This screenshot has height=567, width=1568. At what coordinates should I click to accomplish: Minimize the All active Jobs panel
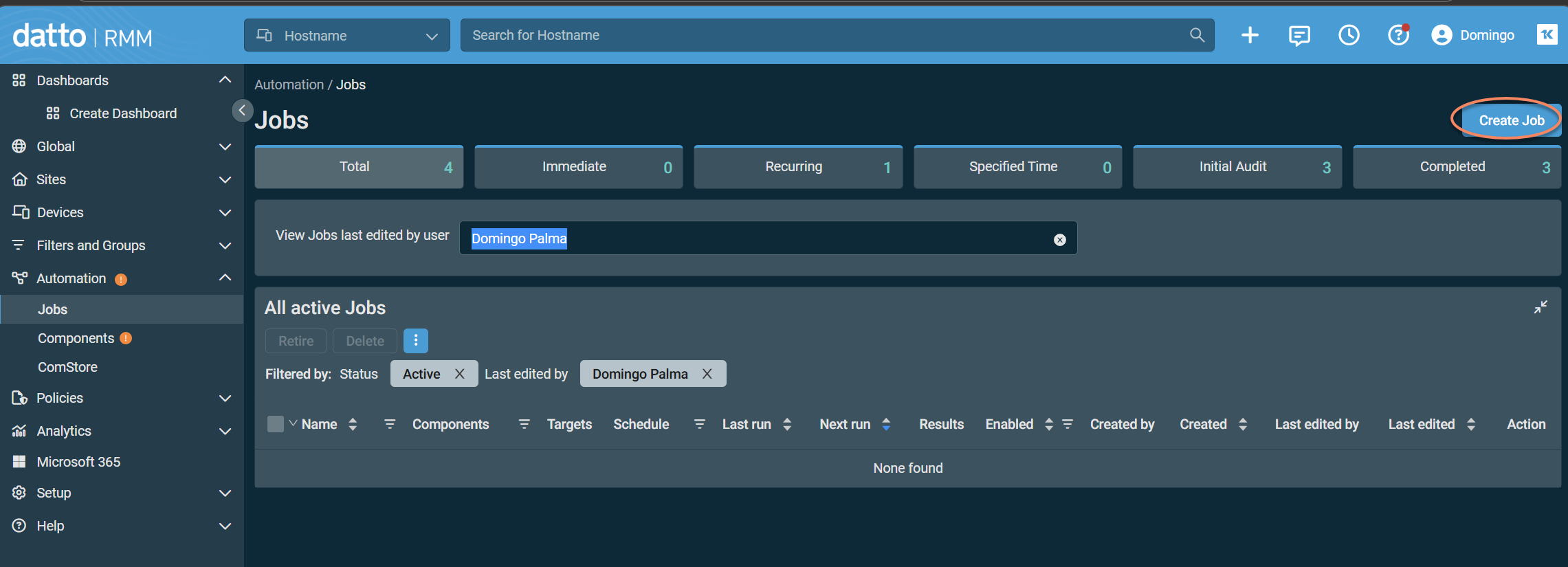point(1541,307)
